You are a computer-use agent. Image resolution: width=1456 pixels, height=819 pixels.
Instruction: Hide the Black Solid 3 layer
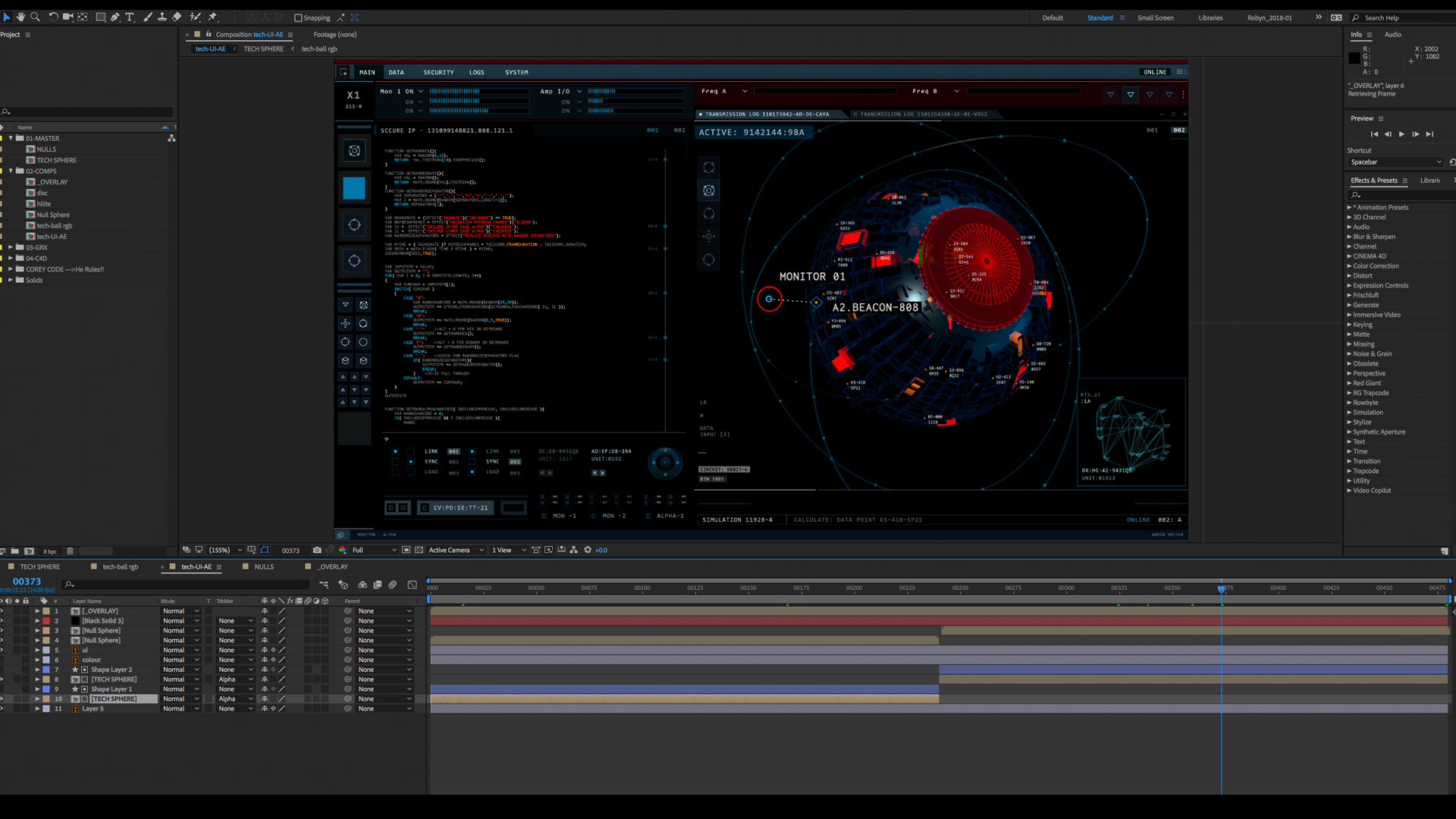pos(2,621)
